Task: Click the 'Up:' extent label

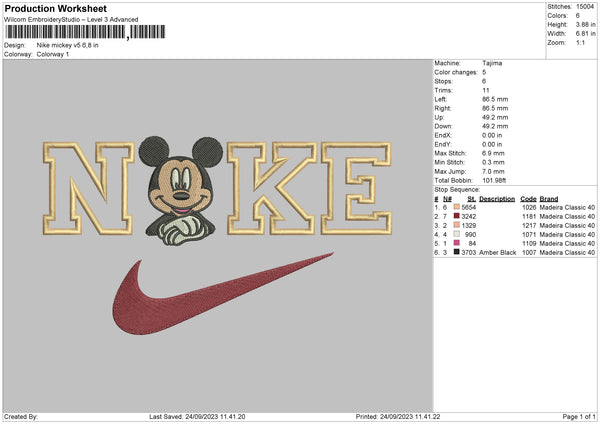Action: [439, 117]
